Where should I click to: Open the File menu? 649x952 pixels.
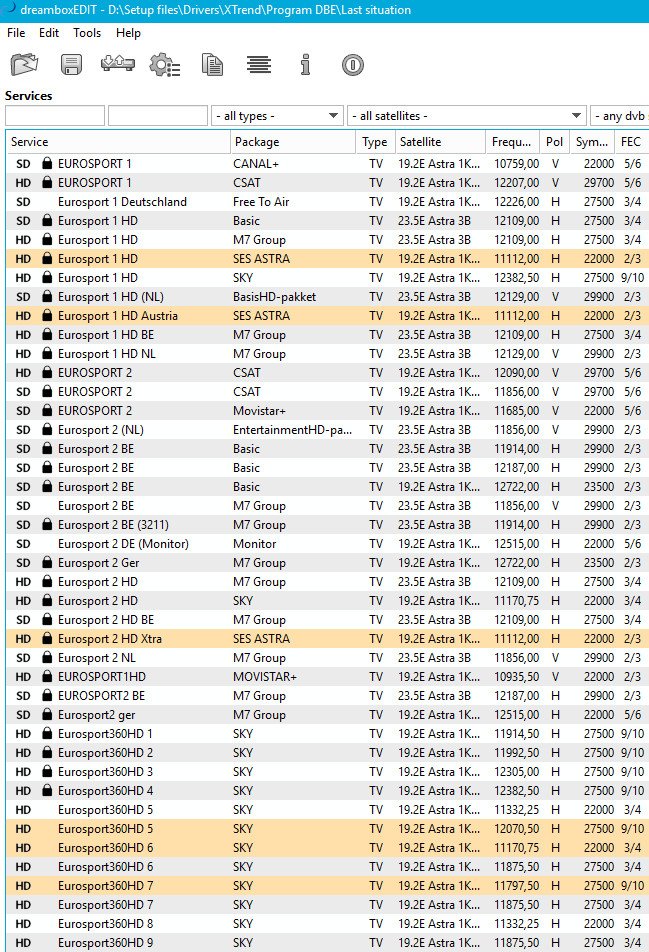click(16, 33)
